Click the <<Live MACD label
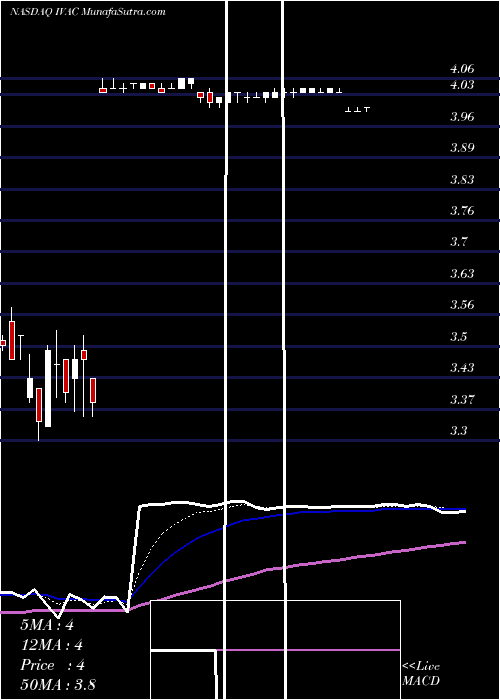500x700 pixels. coord(421,674)
